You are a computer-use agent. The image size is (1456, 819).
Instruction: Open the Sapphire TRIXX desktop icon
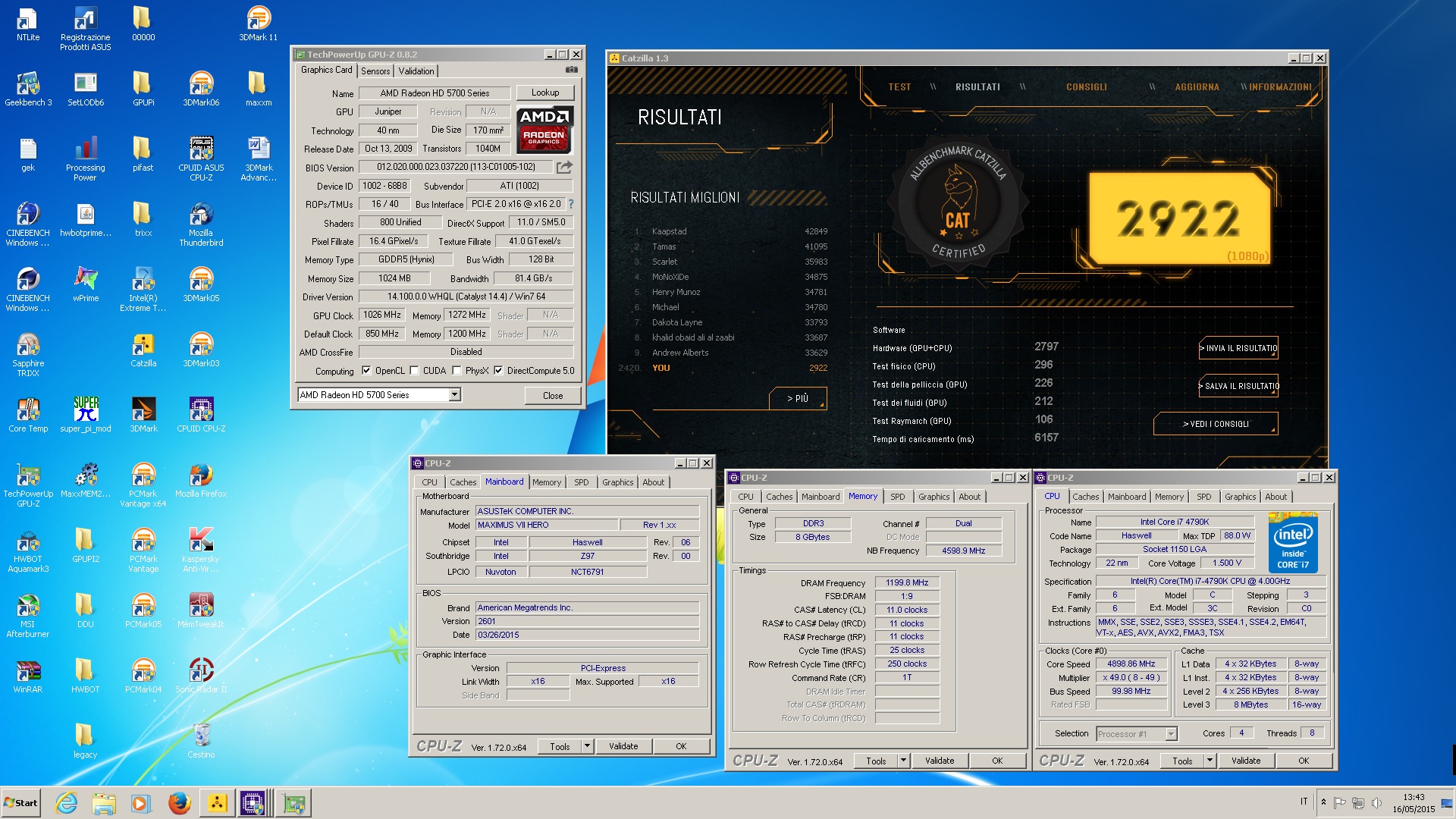click(x=28, y=354)
